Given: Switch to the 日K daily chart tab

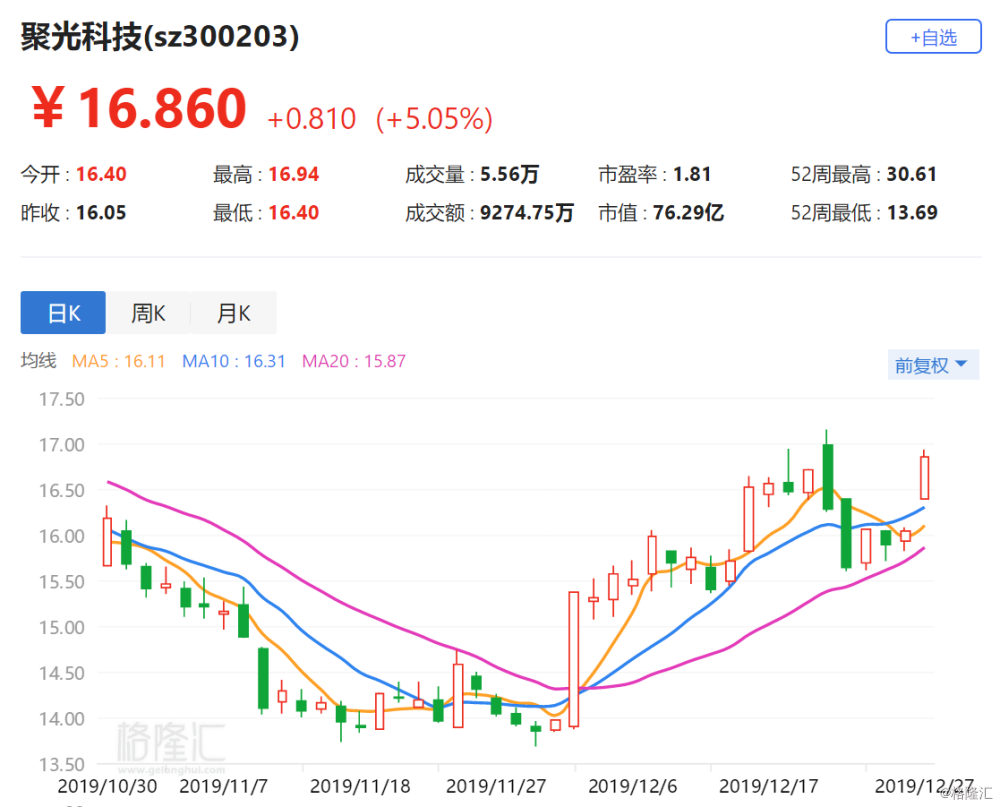Looking at the screenshot, I should coord(63,313).
